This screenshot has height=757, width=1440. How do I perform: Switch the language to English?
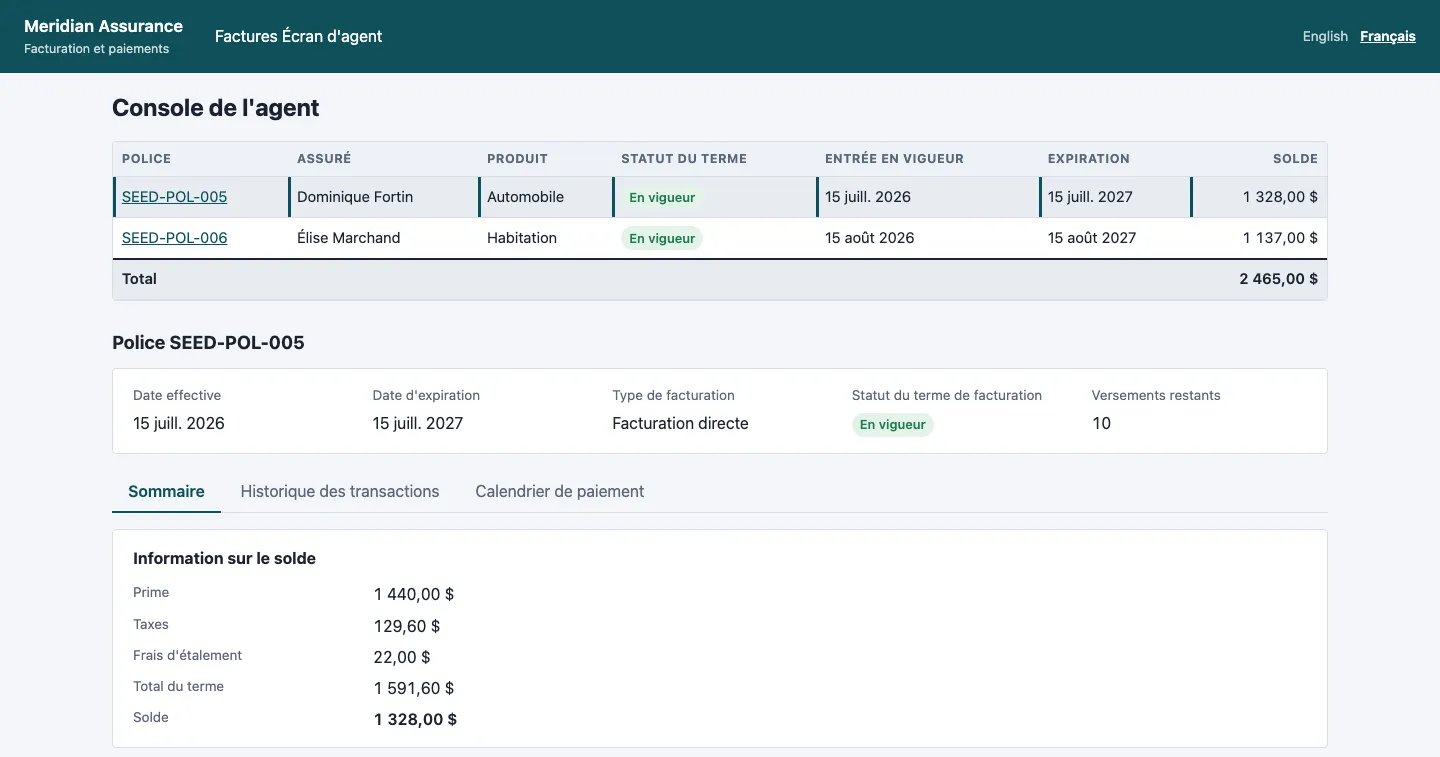coord(1325,36)
